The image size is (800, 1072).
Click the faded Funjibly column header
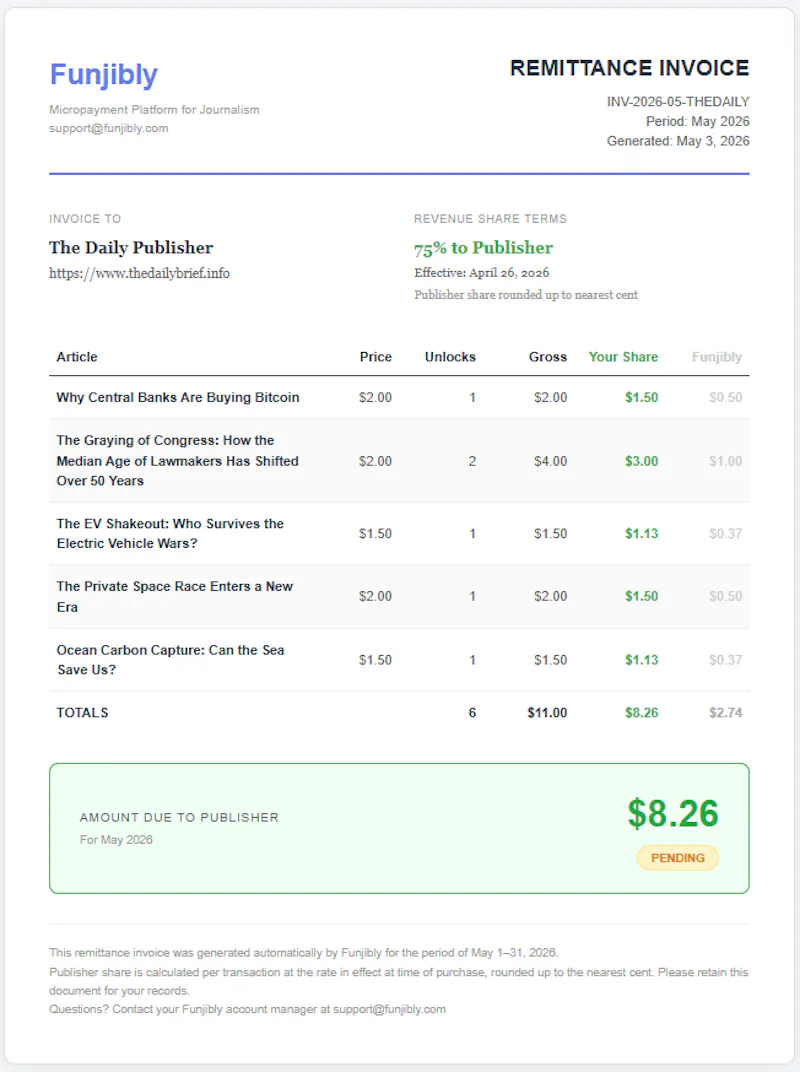pos(717,357)
